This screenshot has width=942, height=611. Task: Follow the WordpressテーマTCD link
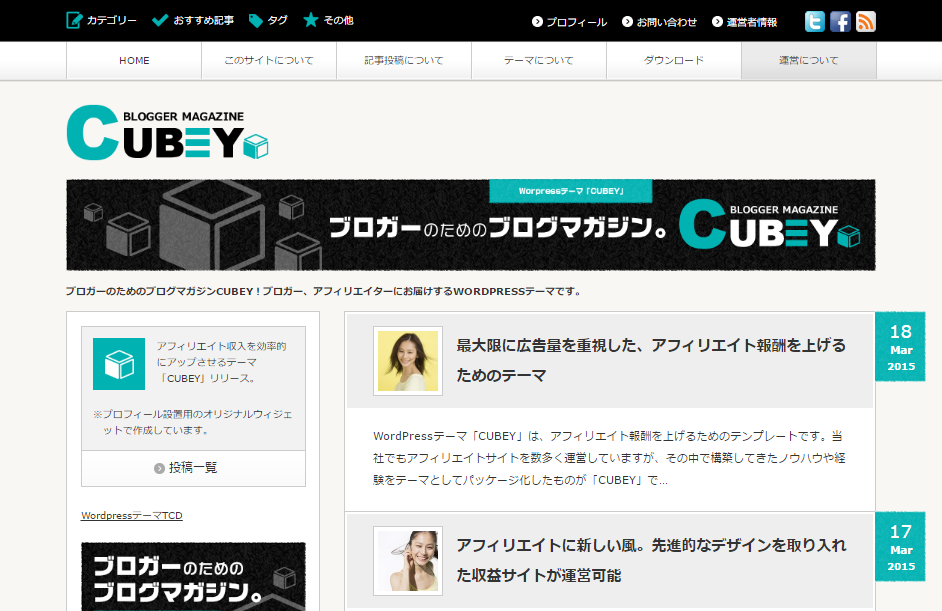tap(132, 516)
